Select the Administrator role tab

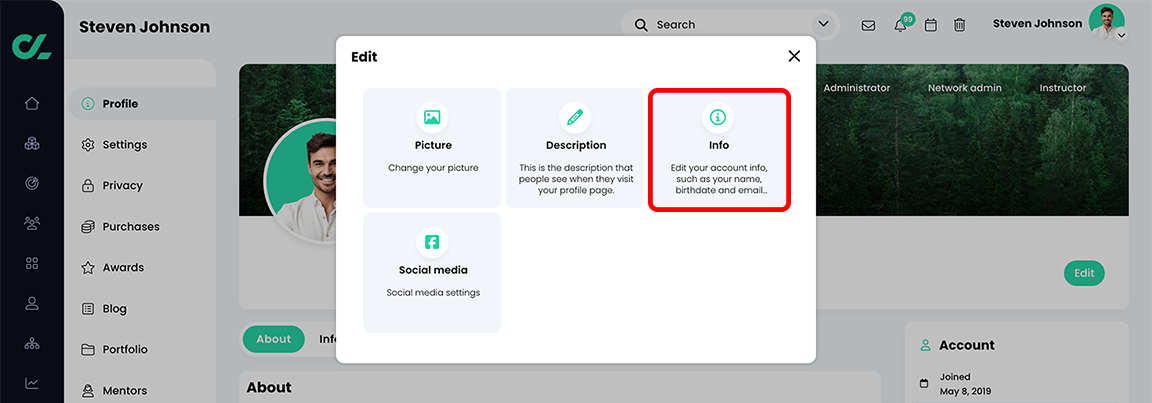point(857,88)
